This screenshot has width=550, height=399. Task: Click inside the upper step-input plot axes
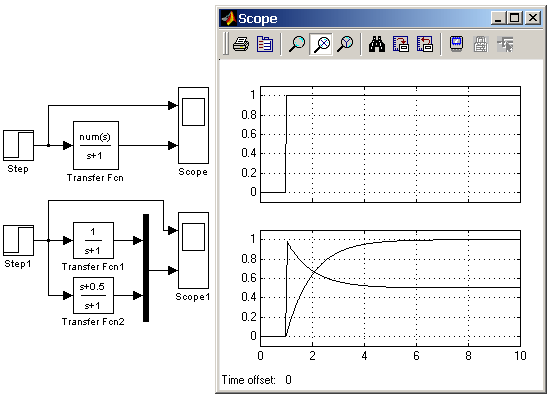(390, 144)
